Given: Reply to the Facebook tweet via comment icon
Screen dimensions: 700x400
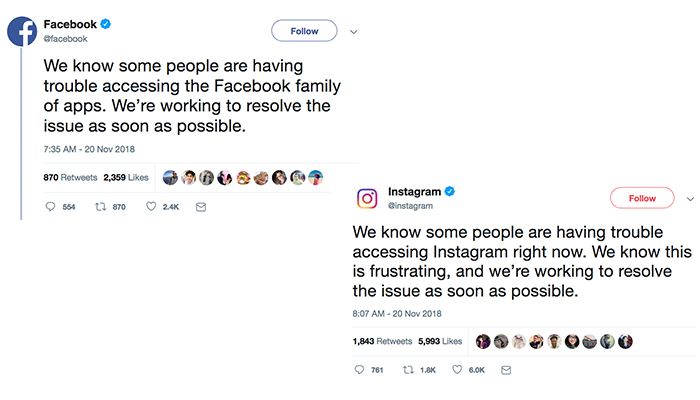Looking at the screenshot, I should [50, 206].
